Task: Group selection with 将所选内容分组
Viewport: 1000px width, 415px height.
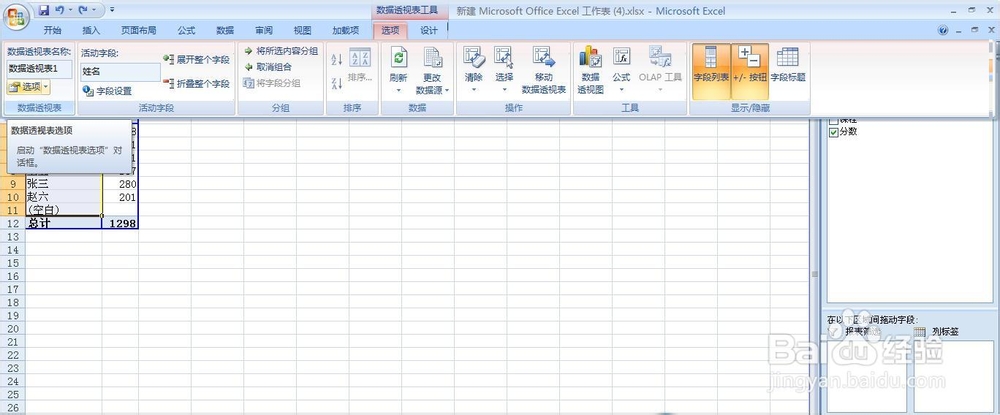Action: 281,51
